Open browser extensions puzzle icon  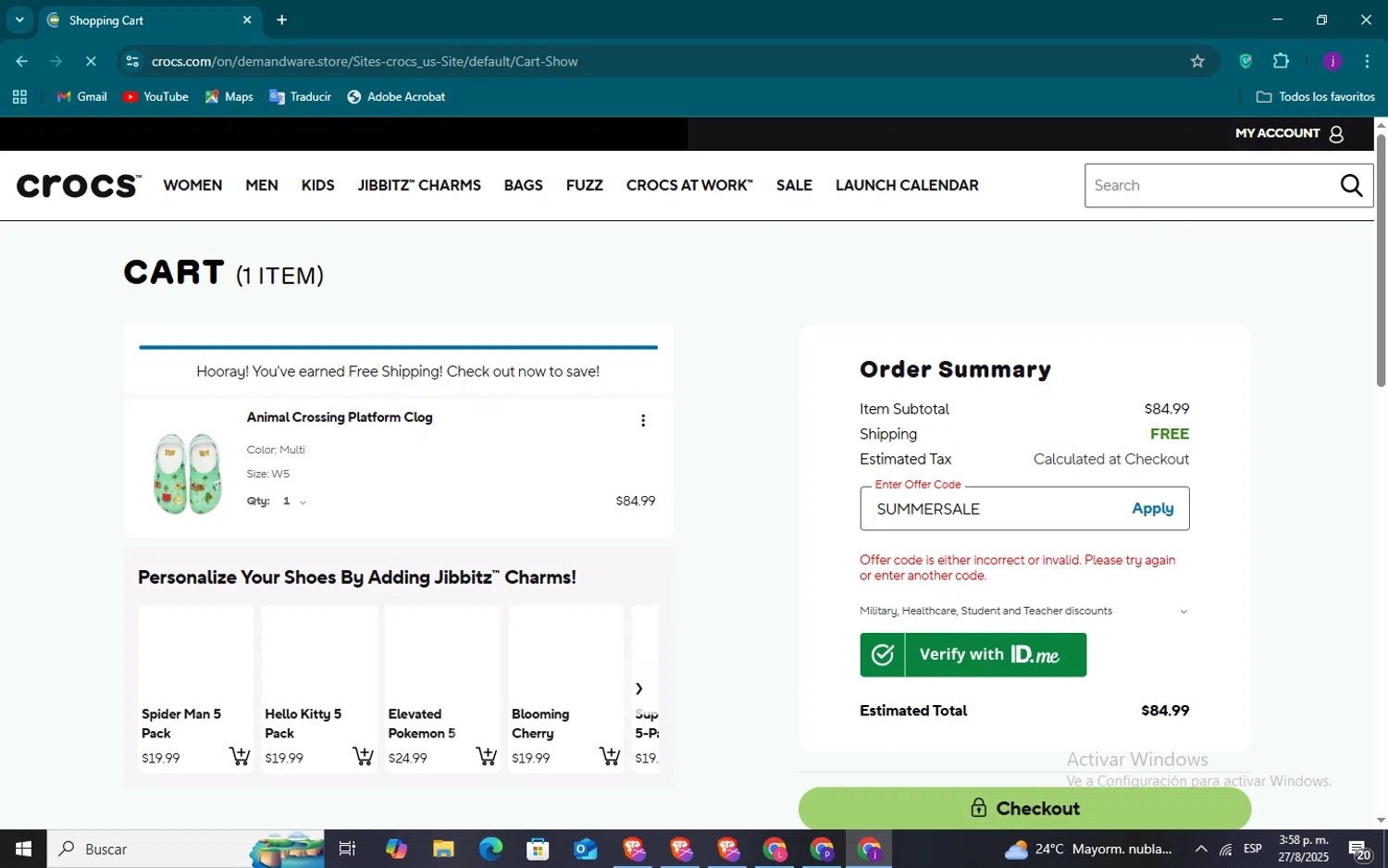(1281, 61)
